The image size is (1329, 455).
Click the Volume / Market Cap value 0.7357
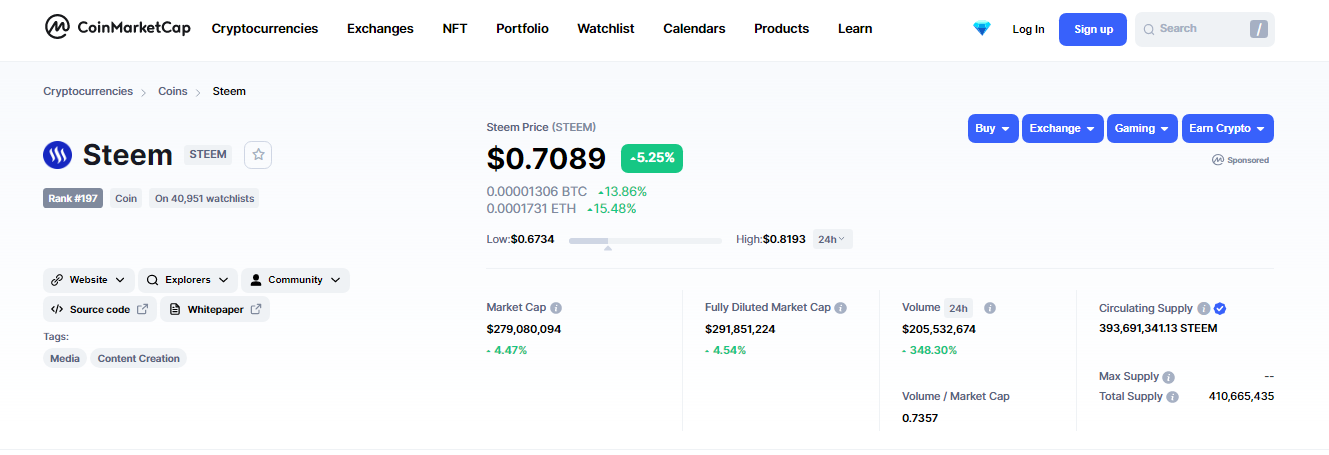[920, 417]
